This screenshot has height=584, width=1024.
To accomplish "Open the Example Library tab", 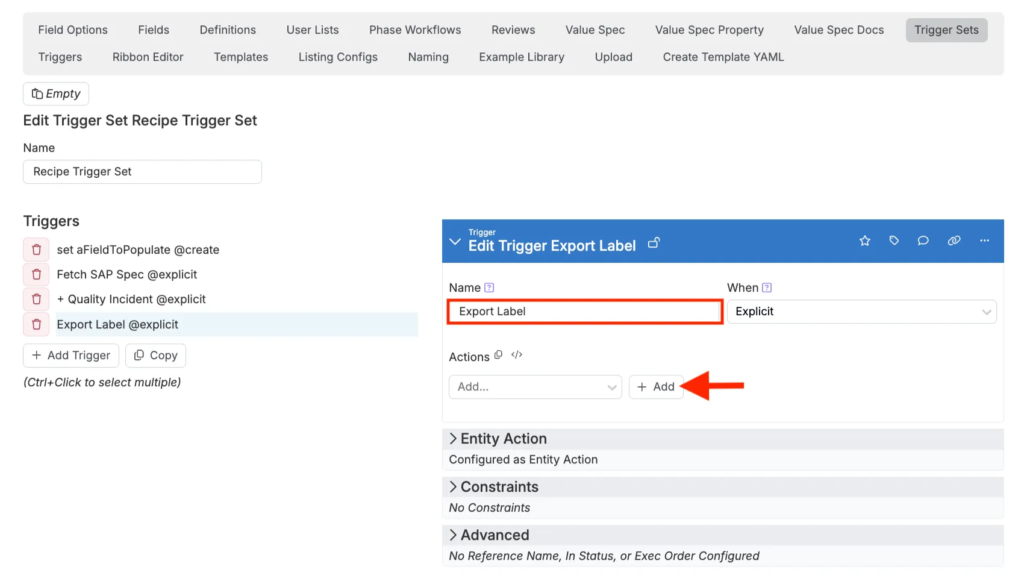I will [x=521, y=57].
